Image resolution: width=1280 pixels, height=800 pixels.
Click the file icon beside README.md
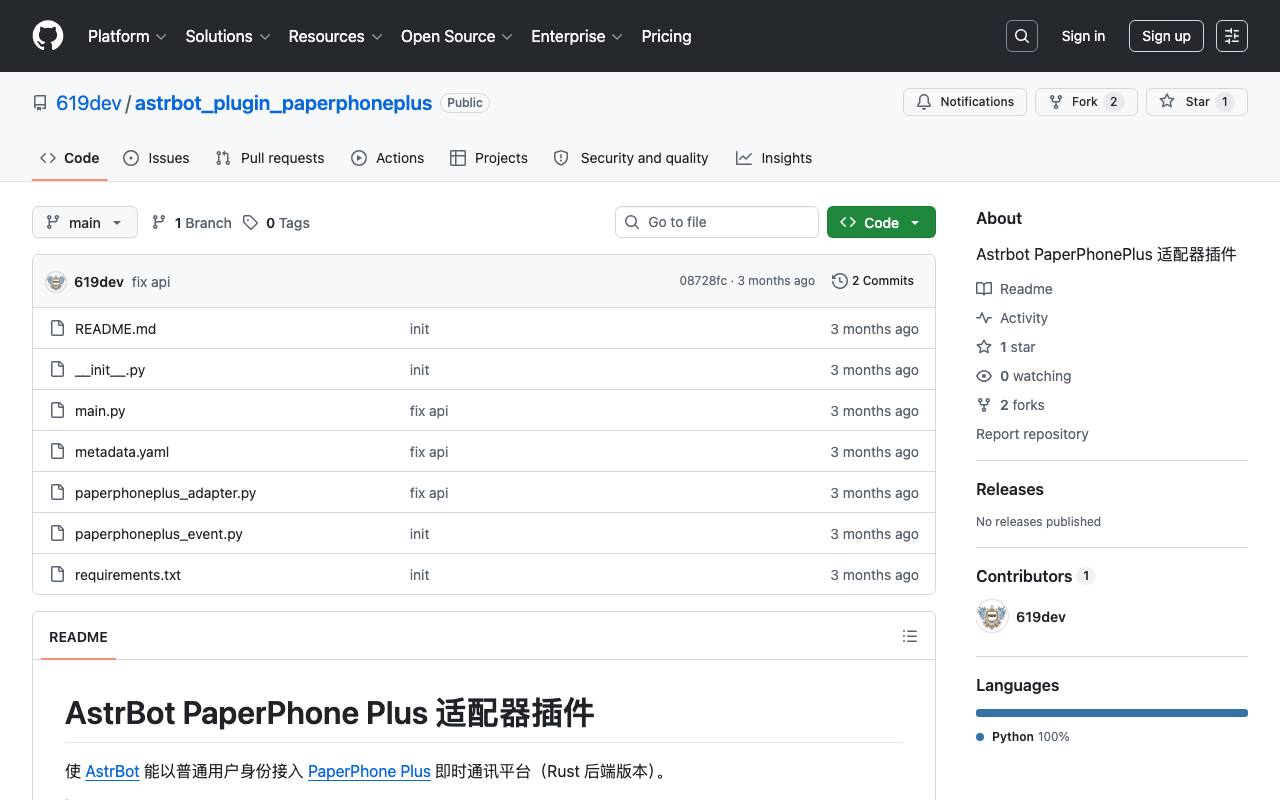click(57, 329)
